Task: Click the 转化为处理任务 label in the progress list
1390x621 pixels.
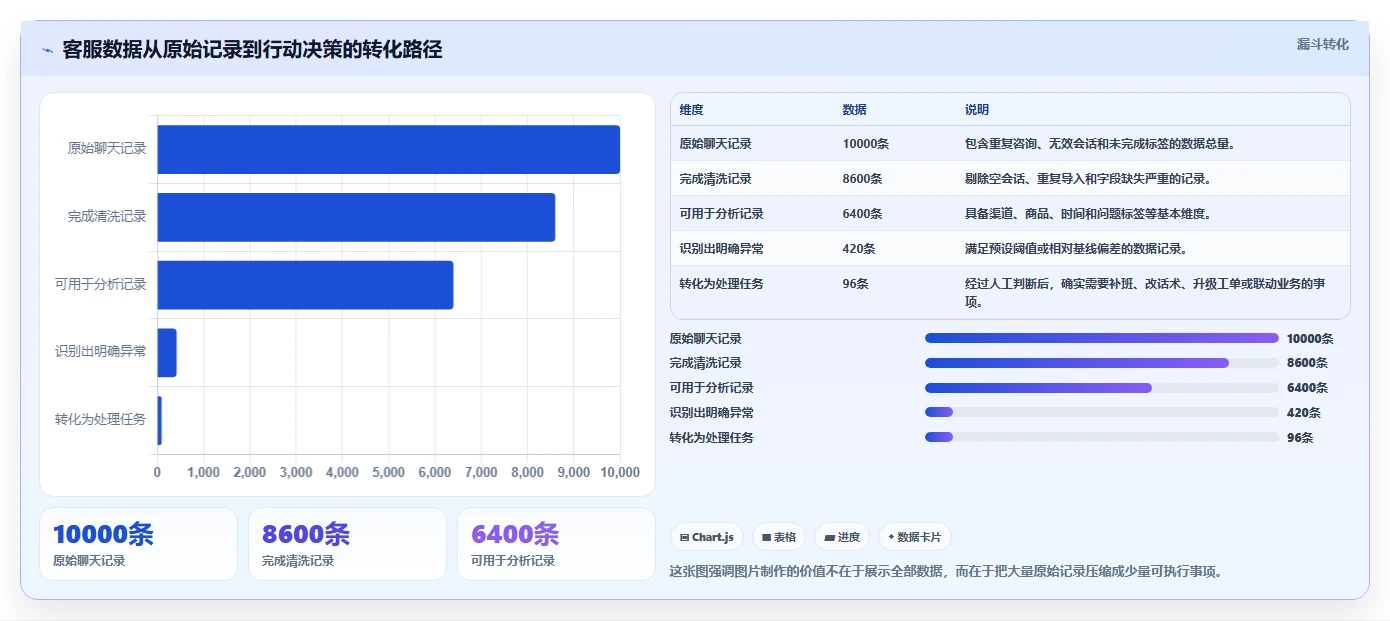Action: tap(712, 437)
